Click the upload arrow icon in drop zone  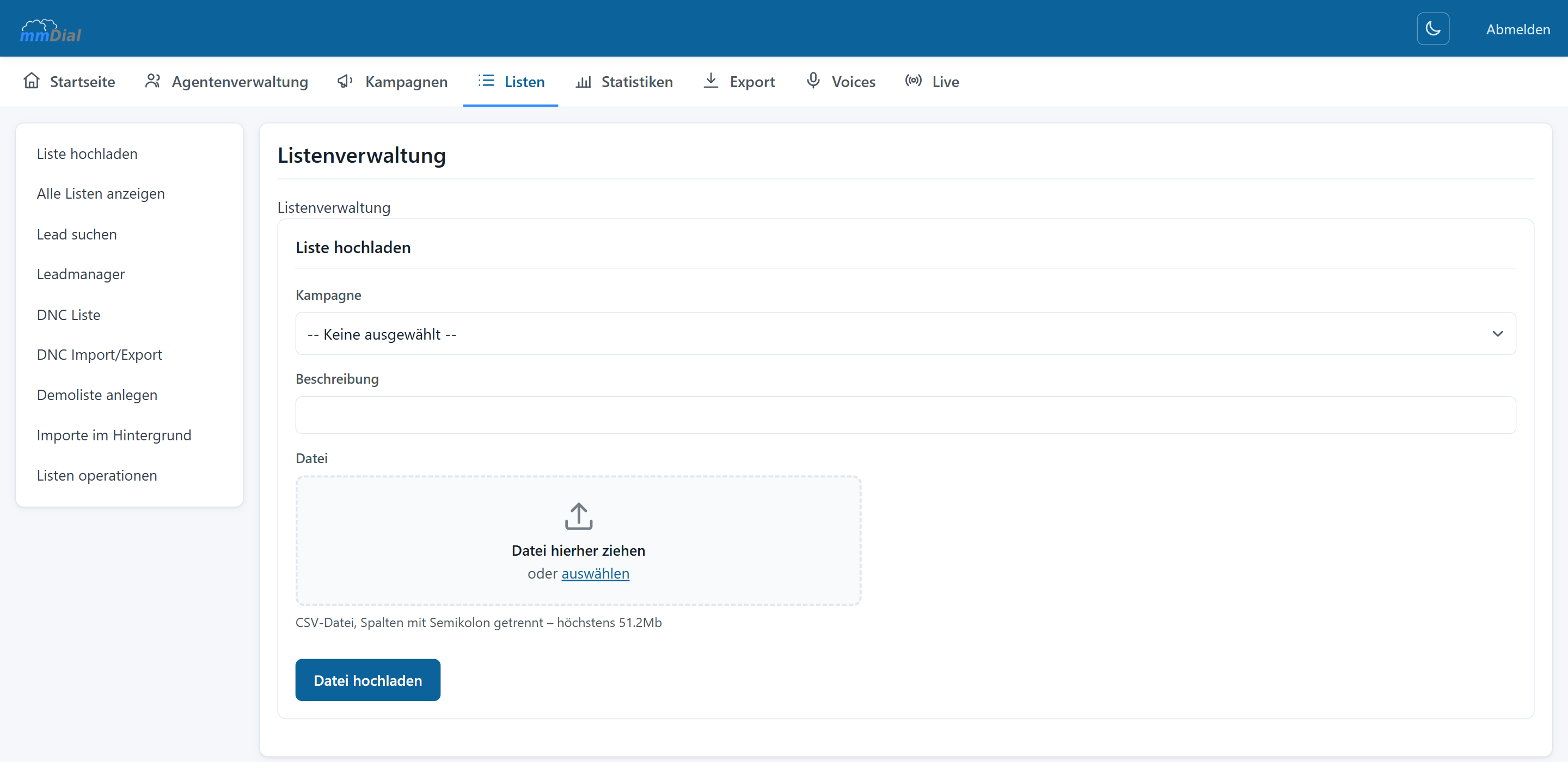[x=578, y=516]
